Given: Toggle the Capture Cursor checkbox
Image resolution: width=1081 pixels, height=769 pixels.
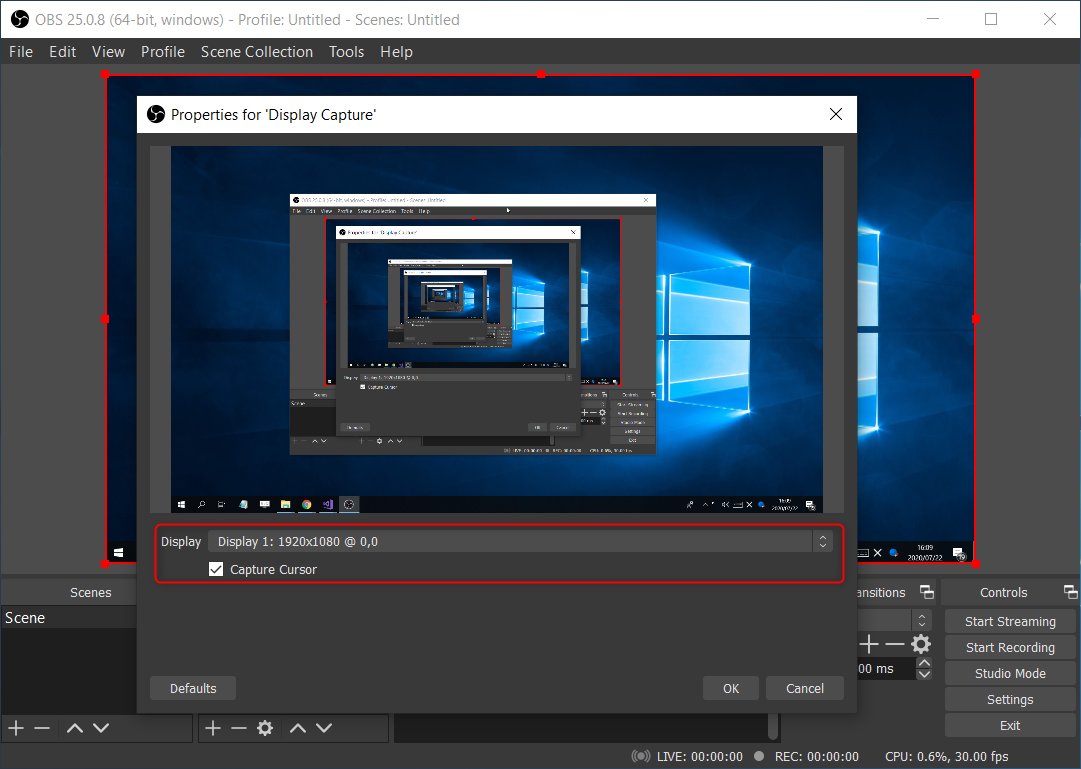Looking at the screenshot, I should (x=216, y=569).
